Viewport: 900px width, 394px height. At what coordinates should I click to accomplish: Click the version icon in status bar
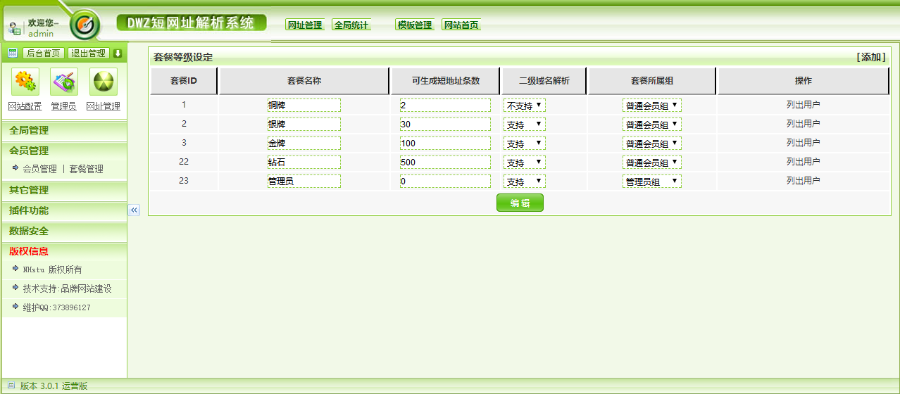[x=11, y=386]
